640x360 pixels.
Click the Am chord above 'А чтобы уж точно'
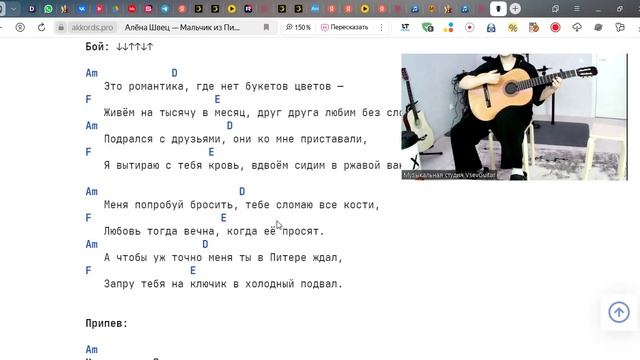(91, 244)
